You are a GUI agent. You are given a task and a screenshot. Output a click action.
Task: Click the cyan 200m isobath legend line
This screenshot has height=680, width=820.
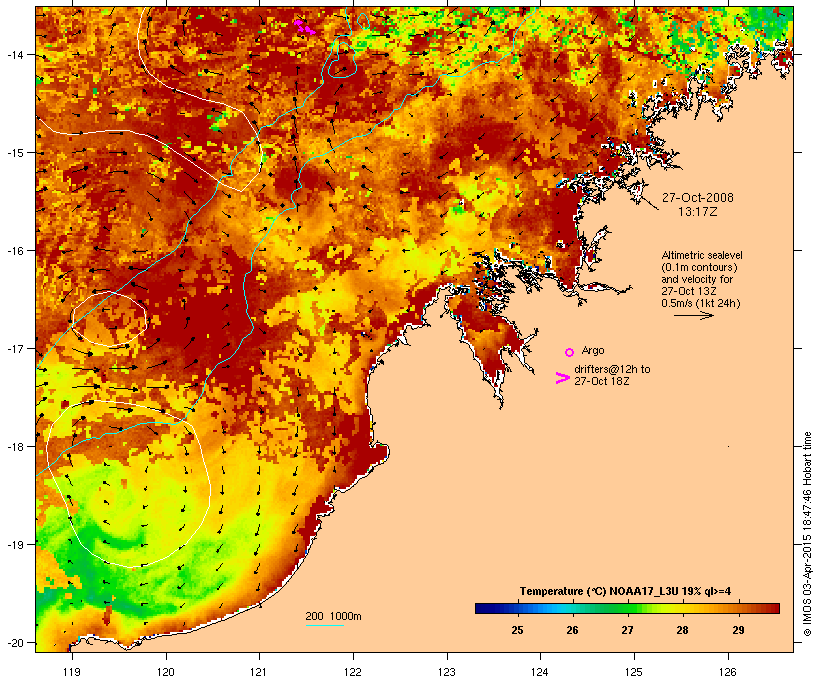(x=324, y=625)
